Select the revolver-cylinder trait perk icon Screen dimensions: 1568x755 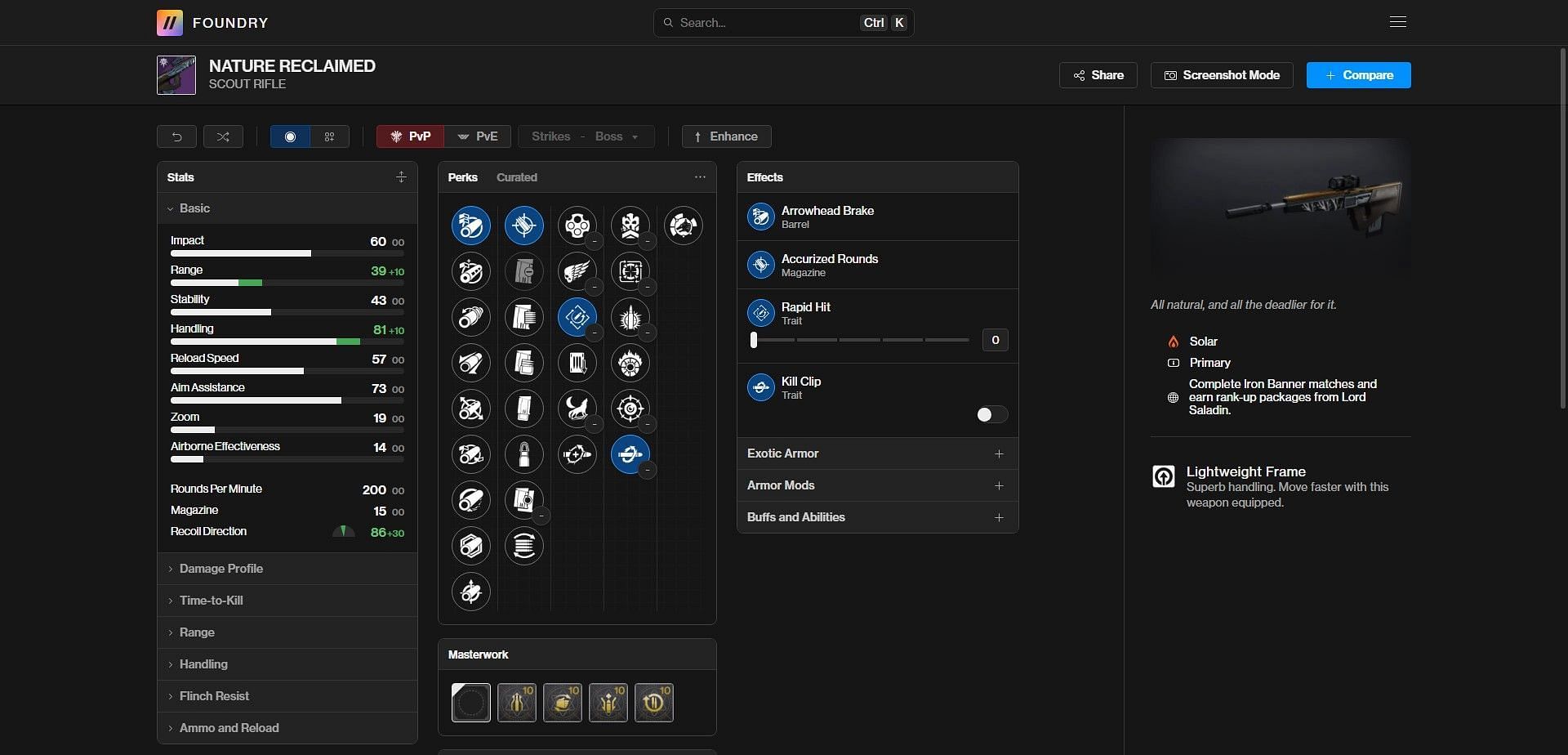coord(577,226)
